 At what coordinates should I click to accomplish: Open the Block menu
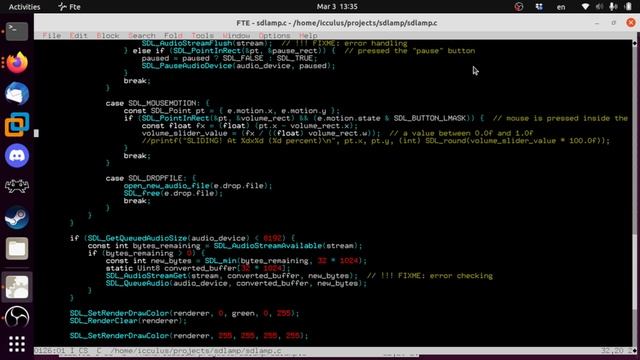[x=108, y=36]
